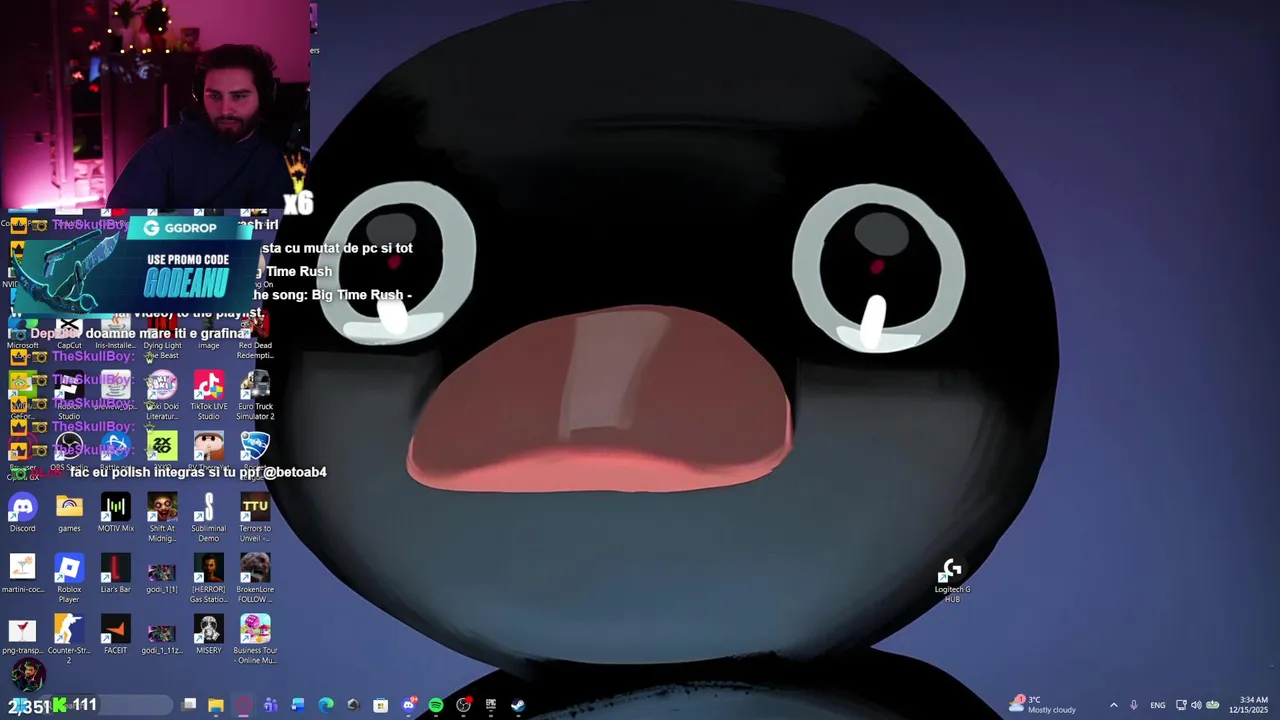The height and width of the screenshot is (720, 1280).
Task: Open Spotify from taskbar
Action: point(436,705)
